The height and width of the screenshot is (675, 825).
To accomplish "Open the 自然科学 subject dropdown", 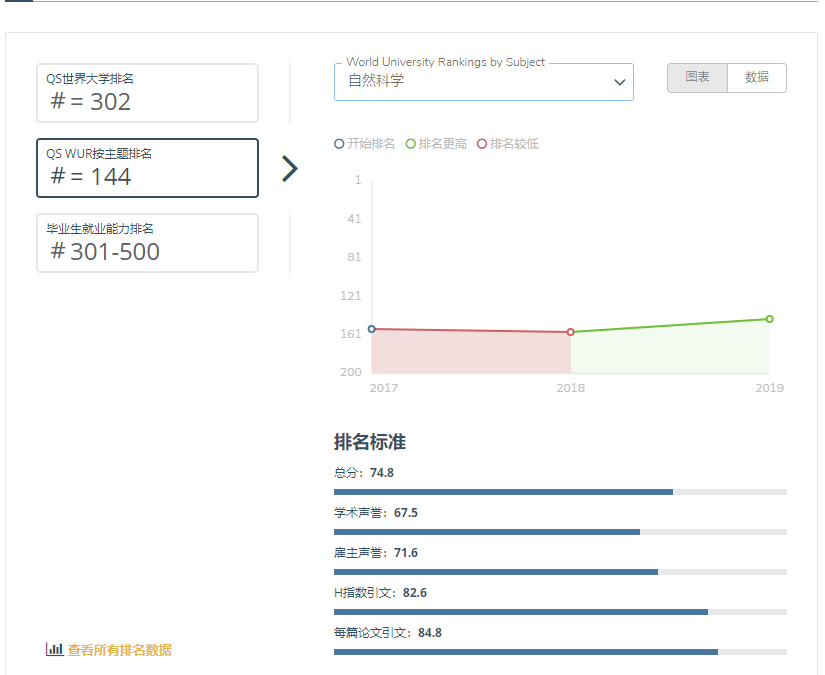I will tap(483, 82).
